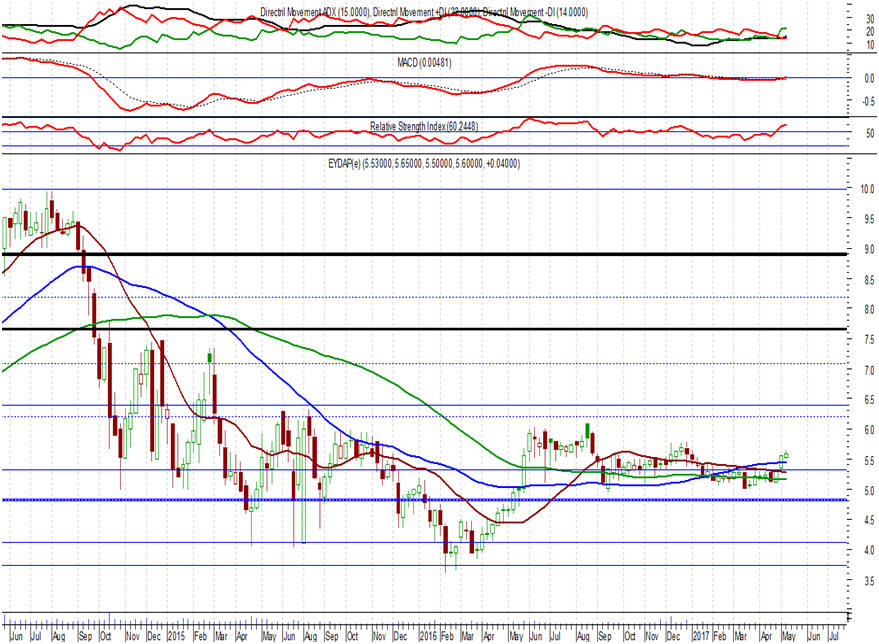Click the 30 label on ADX axis
Viewport: 879px width, 644px height.
[870, 20]
